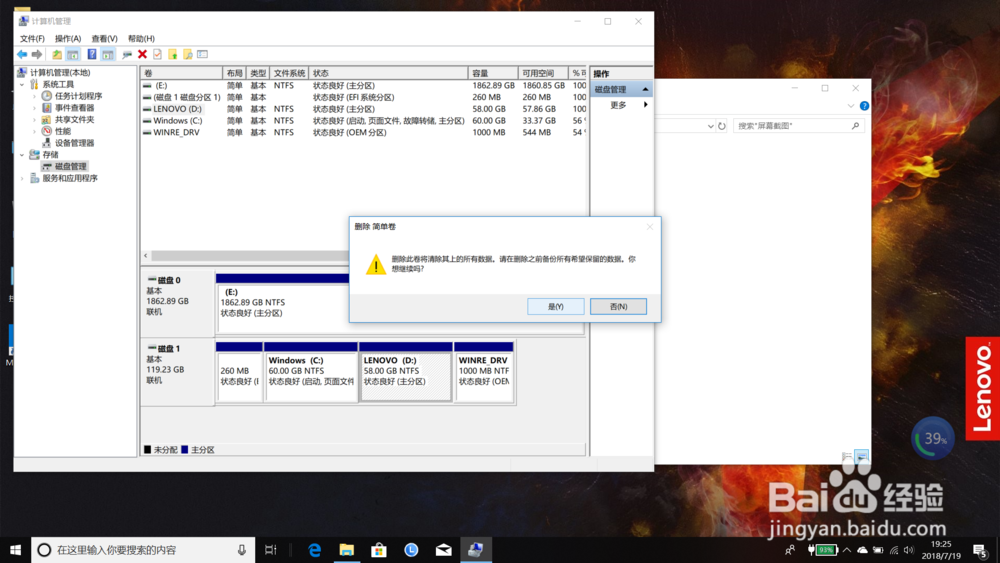Open the 帮助(H) menu
This screenshot has height=563, width=1000.
tap(141, 39)
